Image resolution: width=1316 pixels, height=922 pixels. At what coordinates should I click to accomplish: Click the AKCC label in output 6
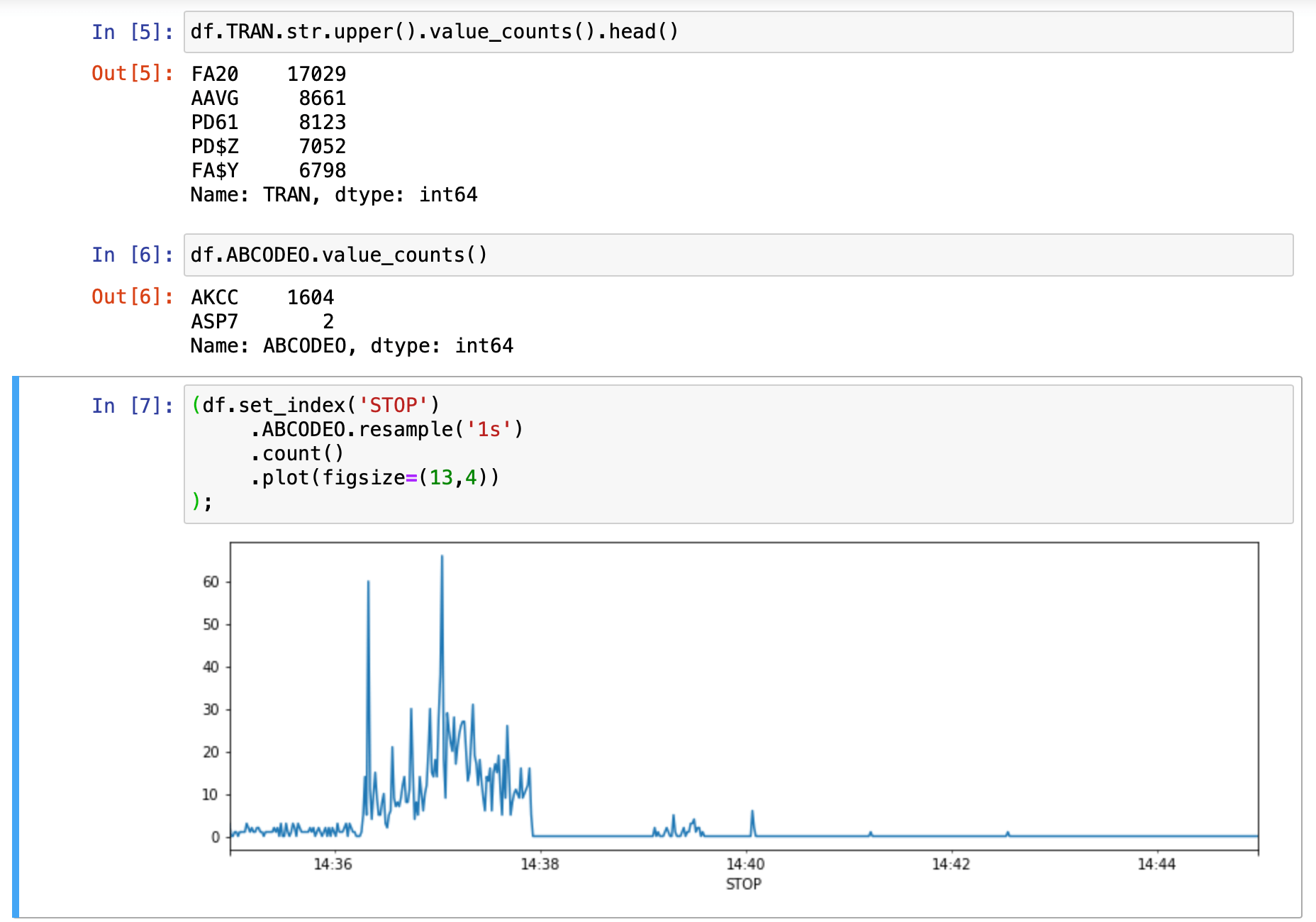coord(215,297)
